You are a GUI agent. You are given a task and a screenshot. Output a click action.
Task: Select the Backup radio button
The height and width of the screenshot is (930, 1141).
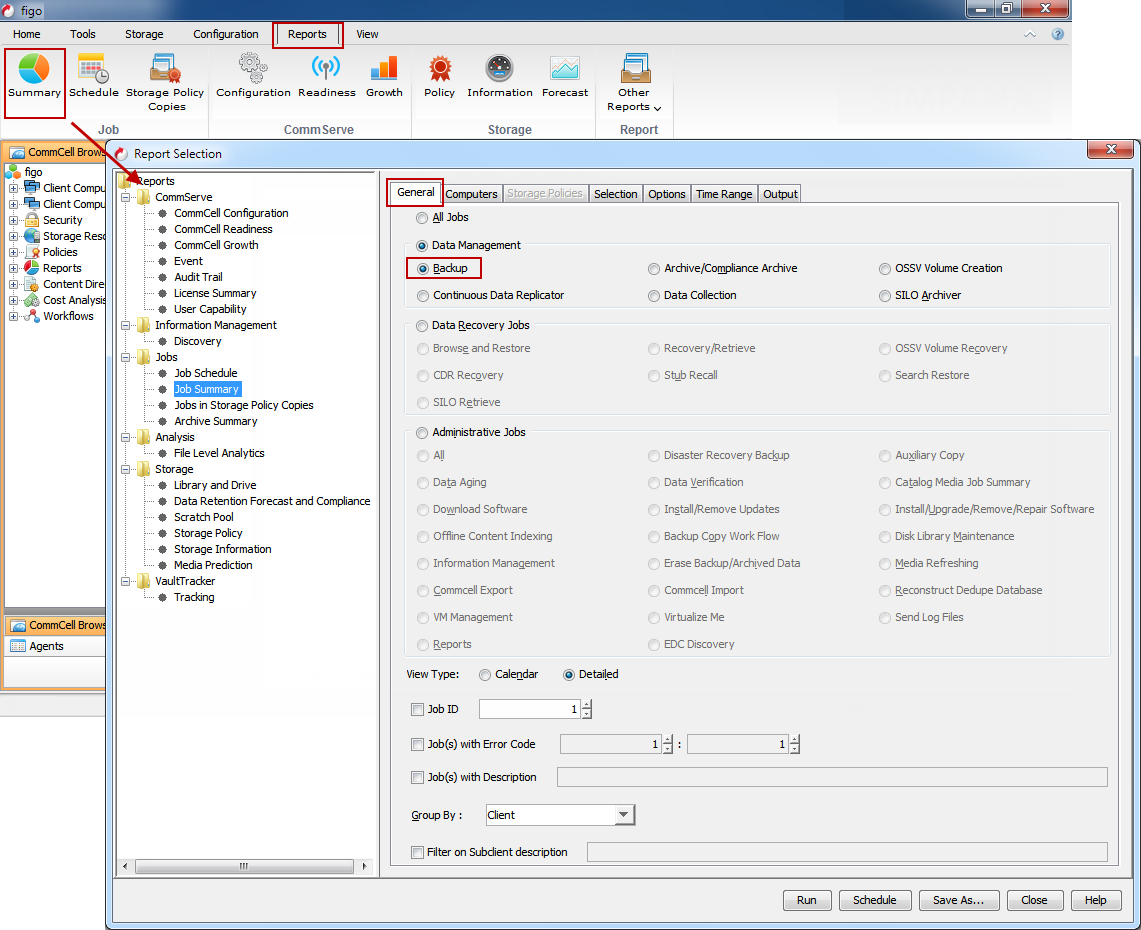[423, 268]
